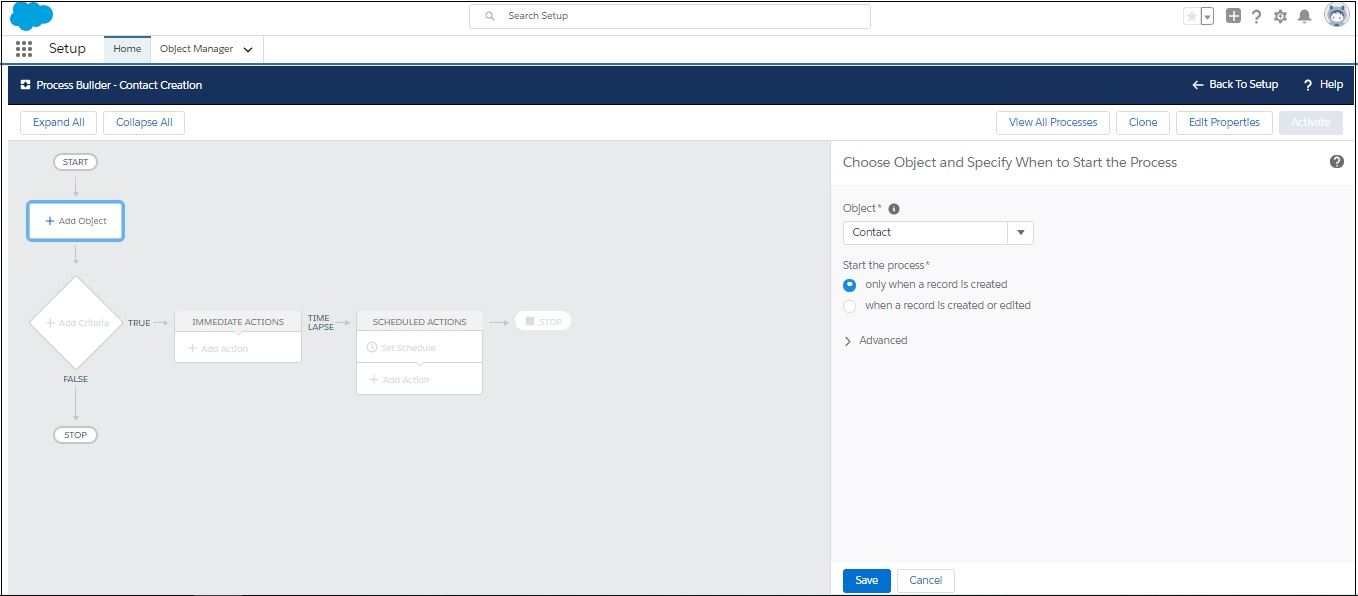
Task: Click the Save button
Action: pyautogui.click(x=867, y=581)
